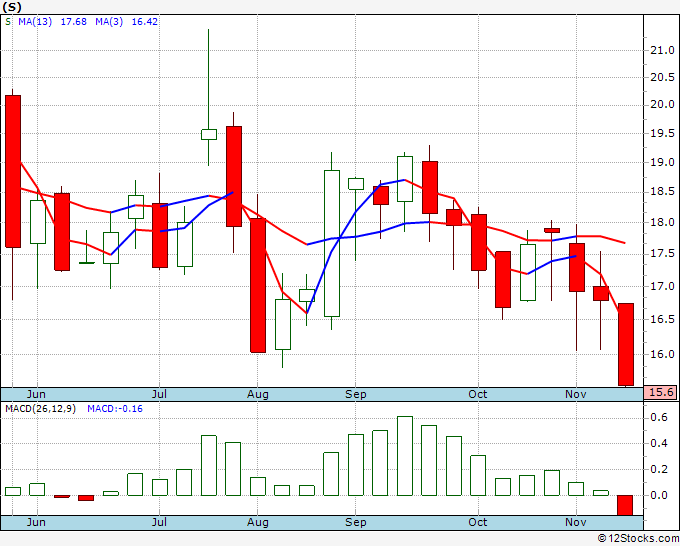
Task: Click the MACD:-0.16 value label
Action: pos(115,409)
